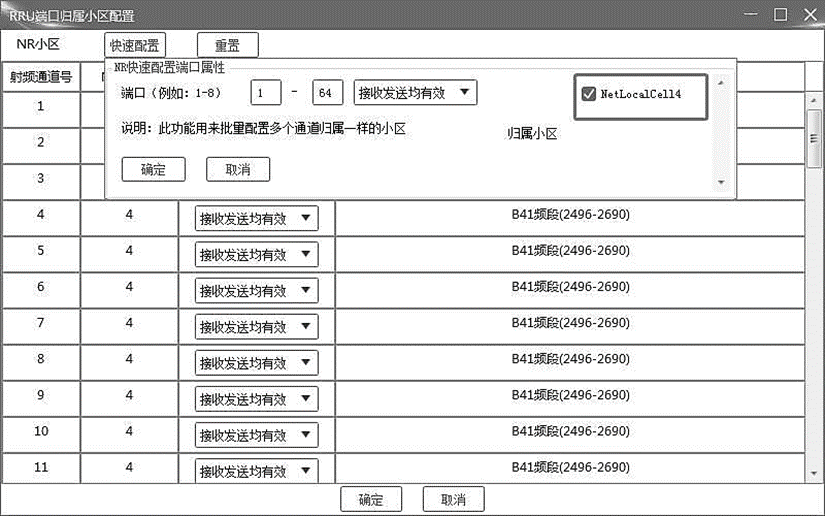Click the 快速配置 button
The width and height of the screenshot is (825, 516).
(x=135, y=45)
